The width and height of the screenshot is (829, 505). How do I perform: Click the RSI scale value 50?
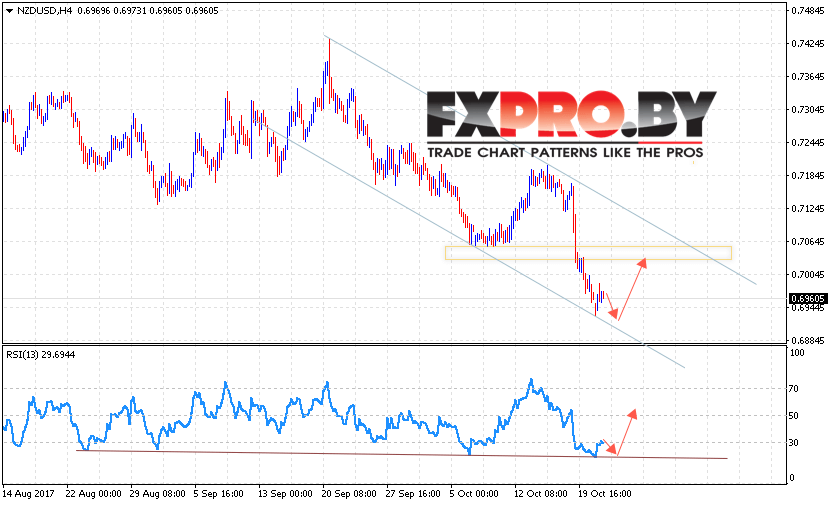[794, 416]
